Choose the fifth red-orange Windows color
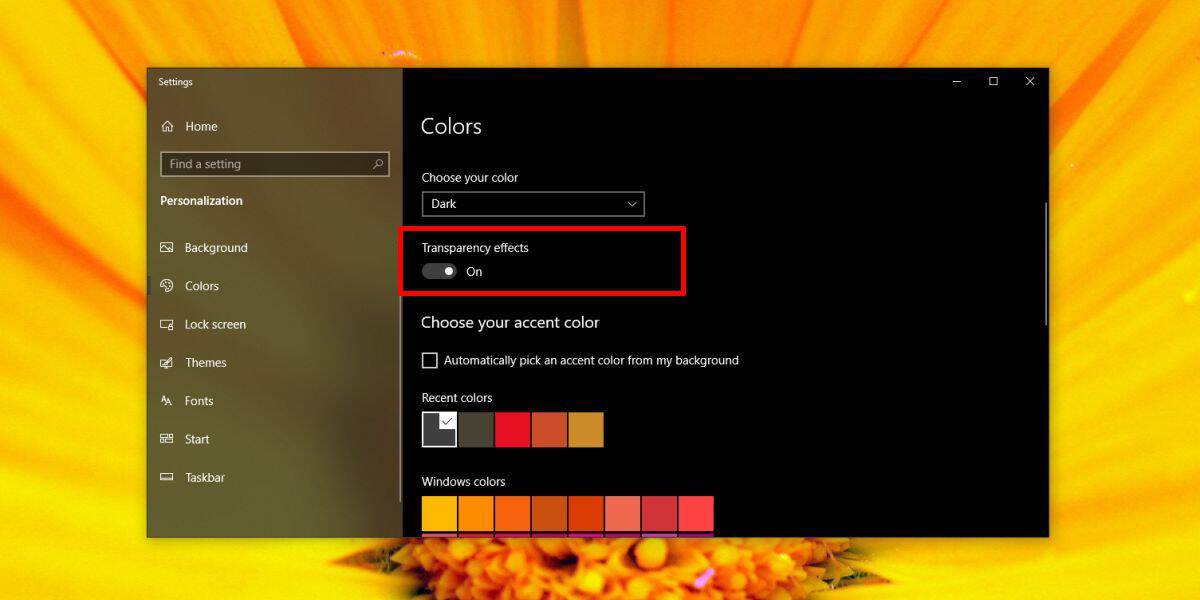 (x=586, y=514)
